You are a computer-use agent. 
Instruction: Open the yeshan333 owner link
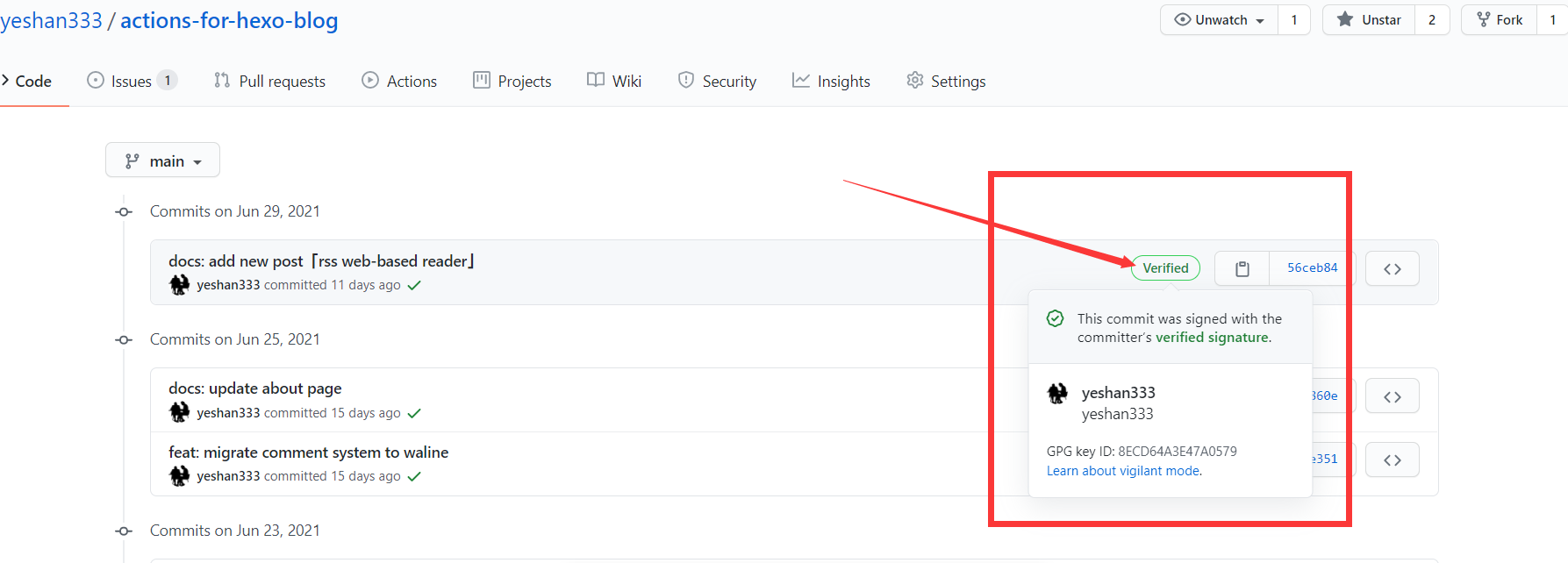click(x=51, y=20)
